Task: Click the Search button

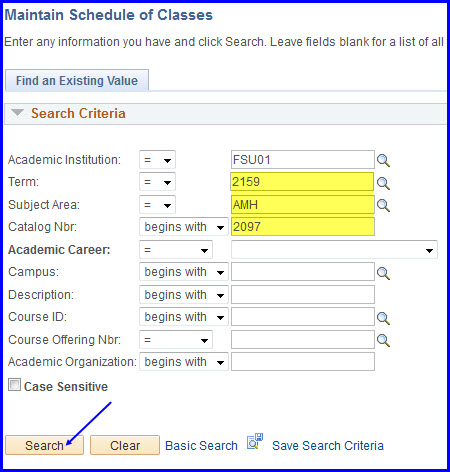Action: coord(44,445)
